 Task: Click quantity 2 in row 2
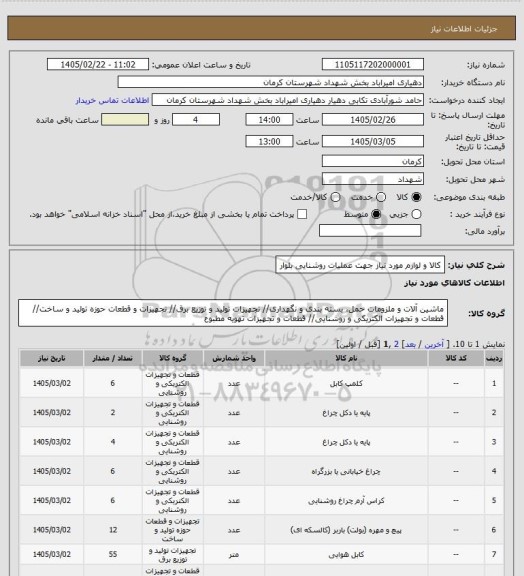tap(113, 413)
